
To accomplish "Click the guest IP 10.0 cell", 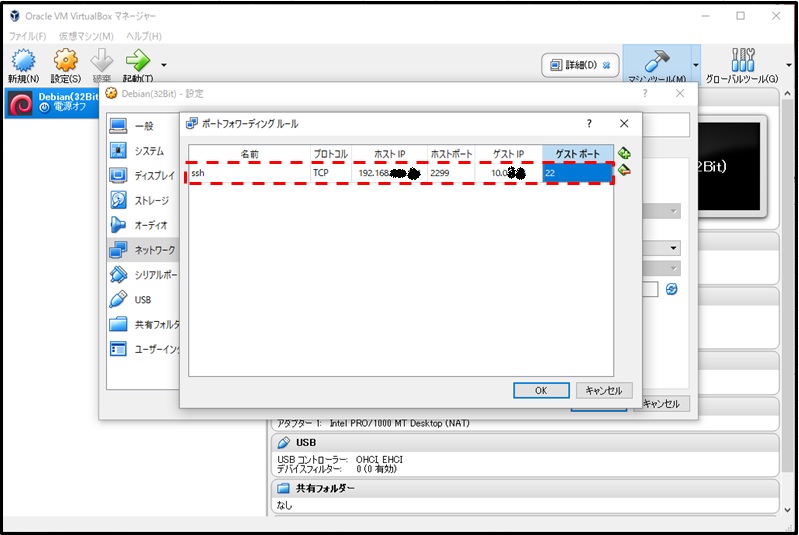I will pos(508,173).
